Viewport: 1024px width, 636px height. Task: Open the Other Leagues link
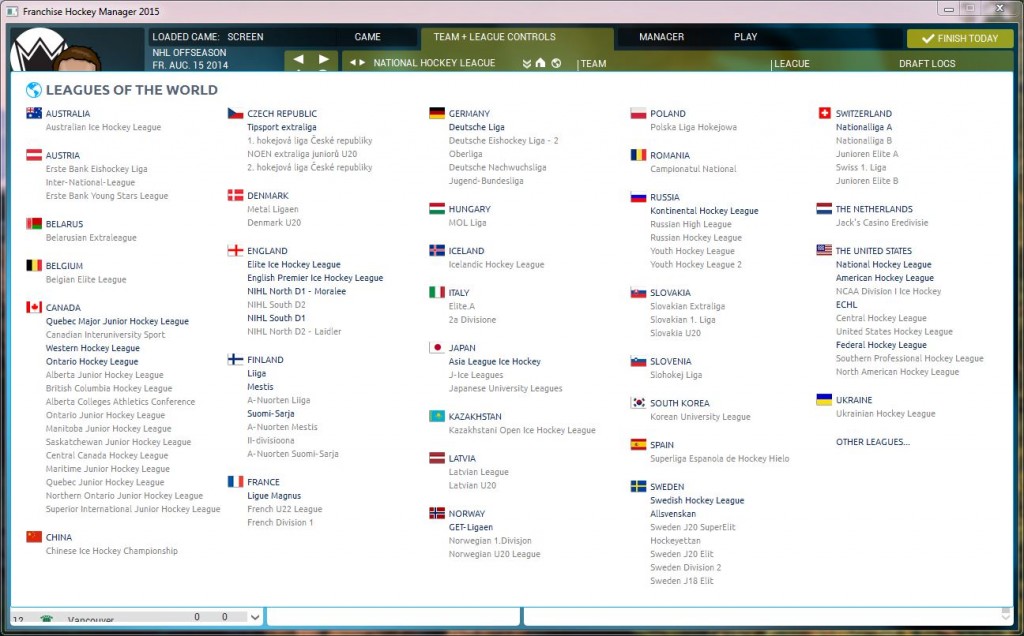(872, 442)
